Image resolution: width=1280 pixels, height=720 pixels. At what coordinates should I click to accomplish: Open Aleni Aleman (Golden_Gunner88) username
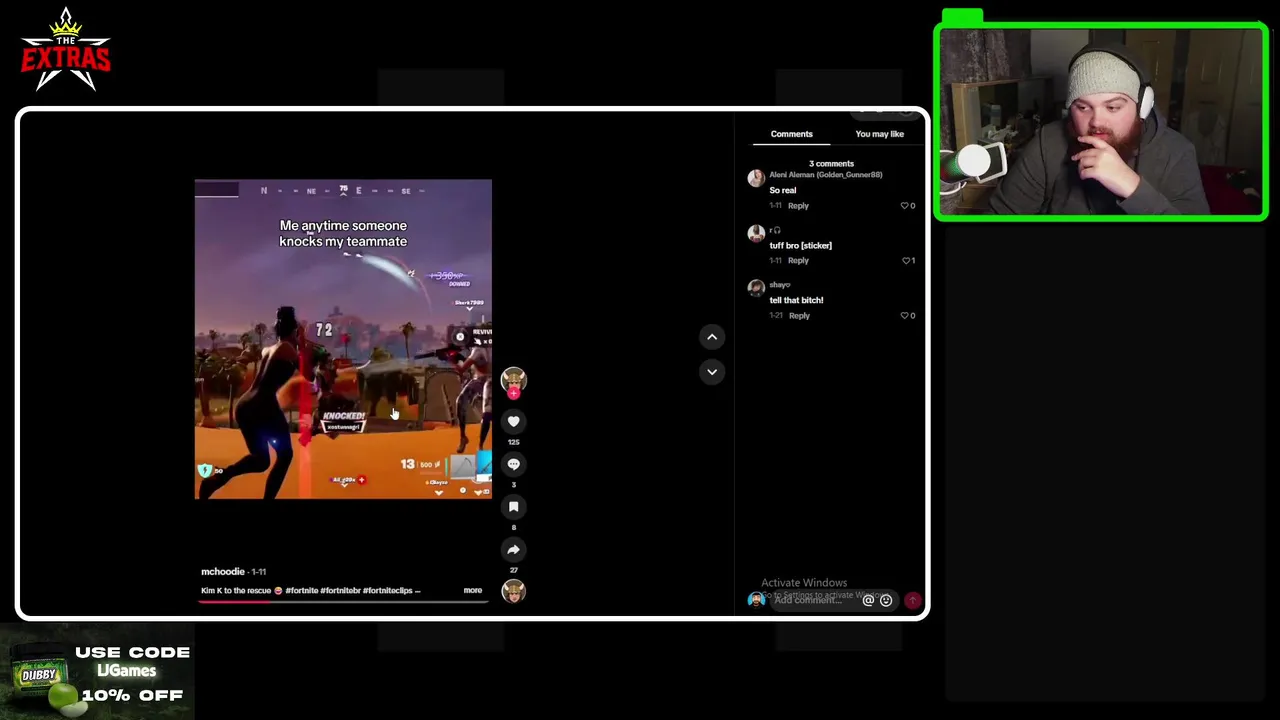coord(825,175)
